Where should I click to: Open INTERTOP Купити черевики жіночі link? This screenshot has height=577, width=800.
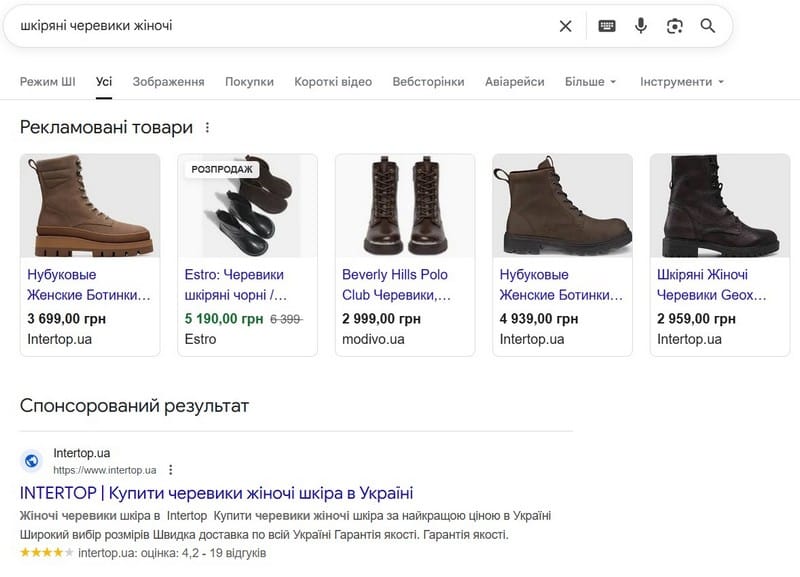[216, 493]
